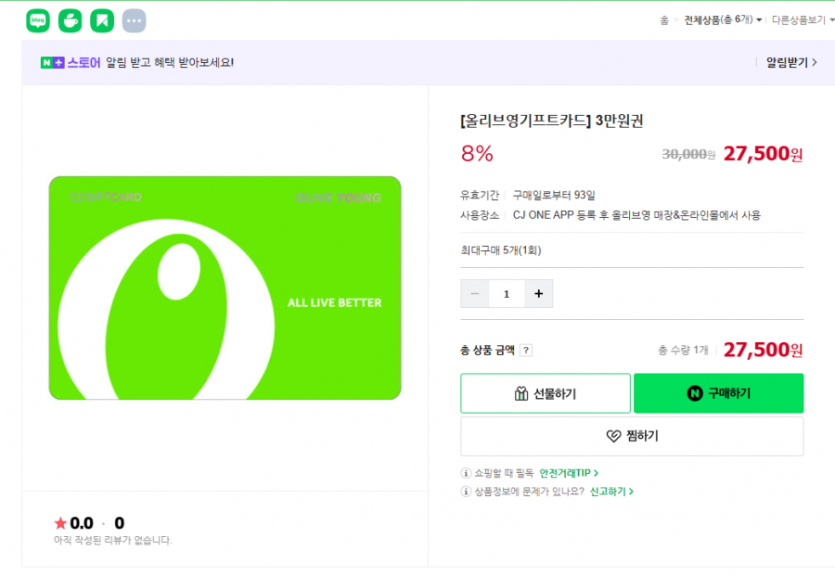
Task: Click the Keep bookmark share icon
Action: (x=101, y=20)
